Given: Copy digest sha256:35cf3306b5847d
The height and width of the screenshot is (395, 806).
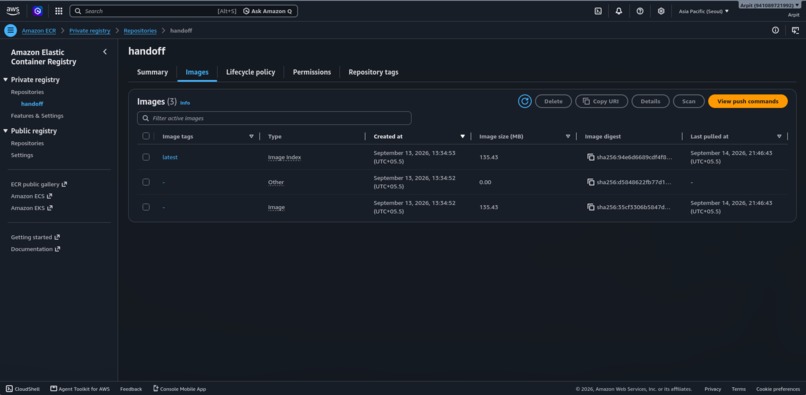Looking at the screenshot, I should pyautogui.click(x=591, y=207).
